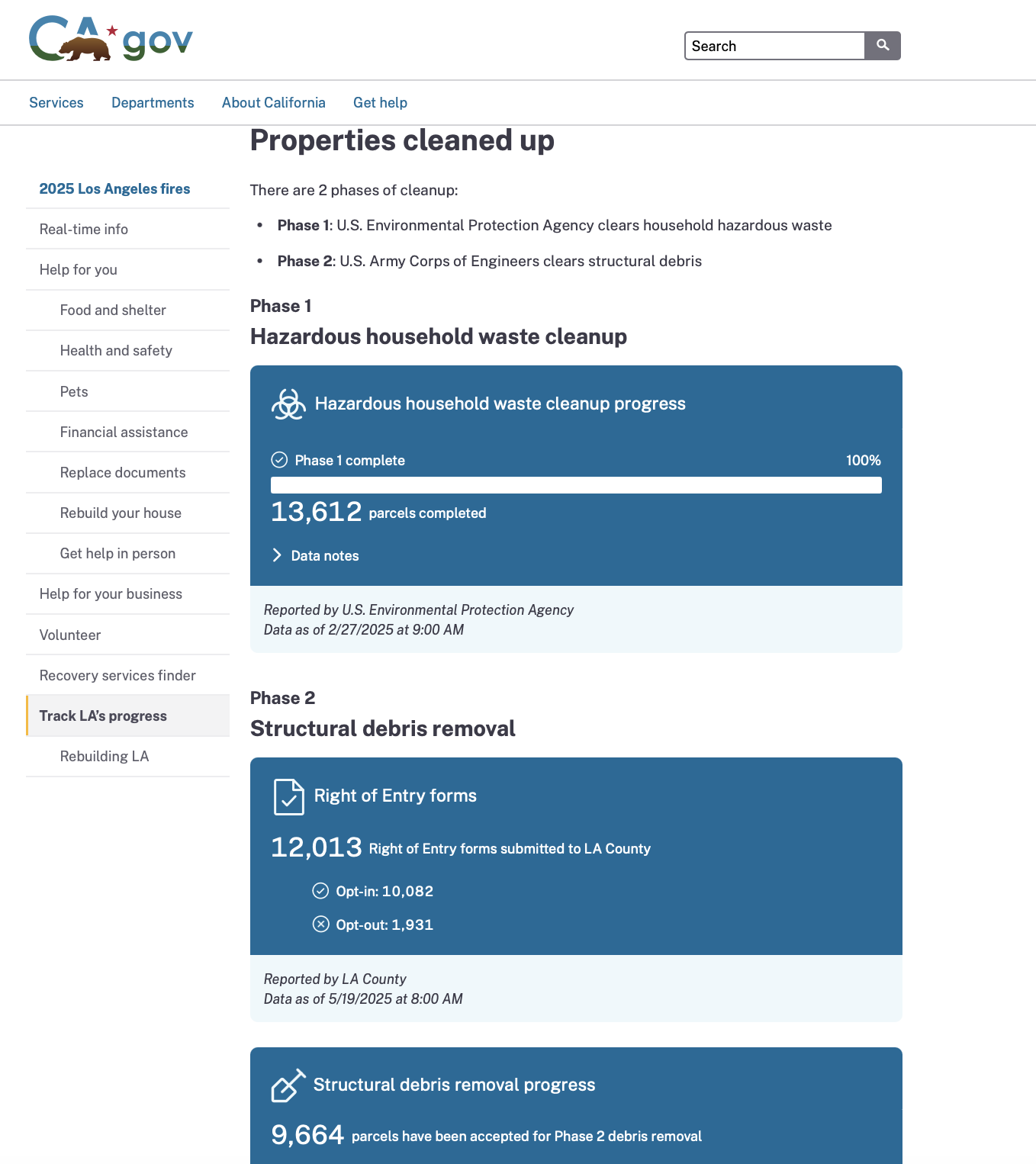
Task: Click the Phase 1 complete checkmark icon
Action: click(279, 460)
